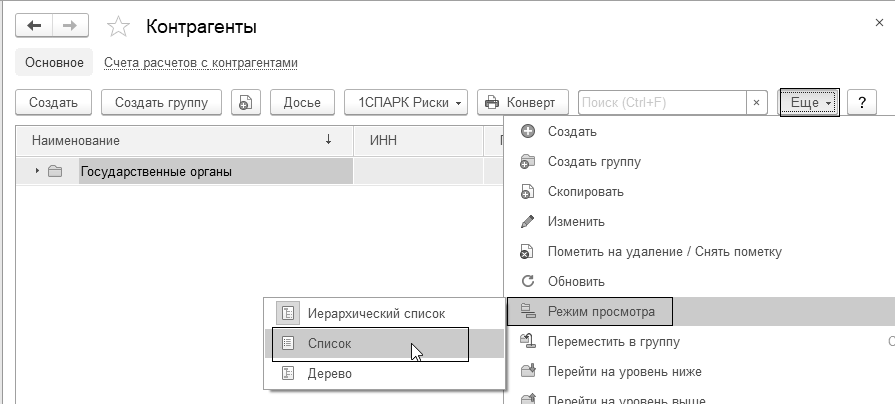The width and height of the screenshot is (895, 404).
Task: Select Список view mode
Action: point(329,343)
